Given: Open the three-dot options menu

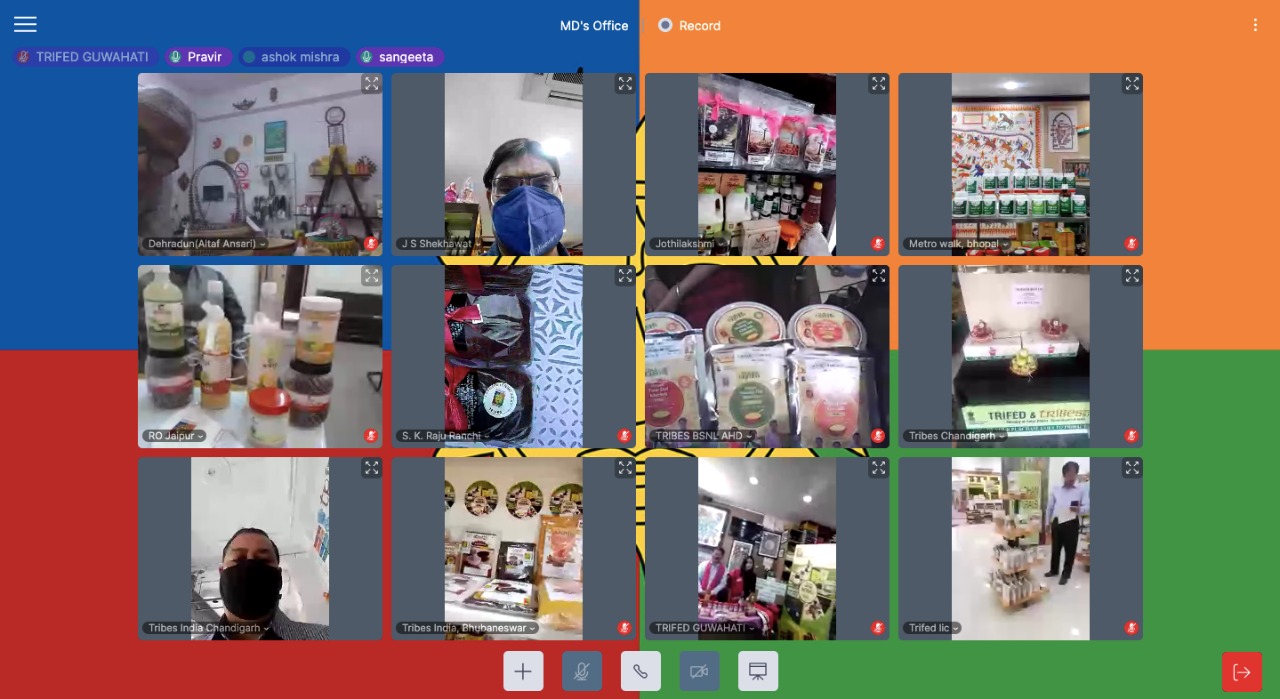Looking at the screenshot, I should point(1255,25).
